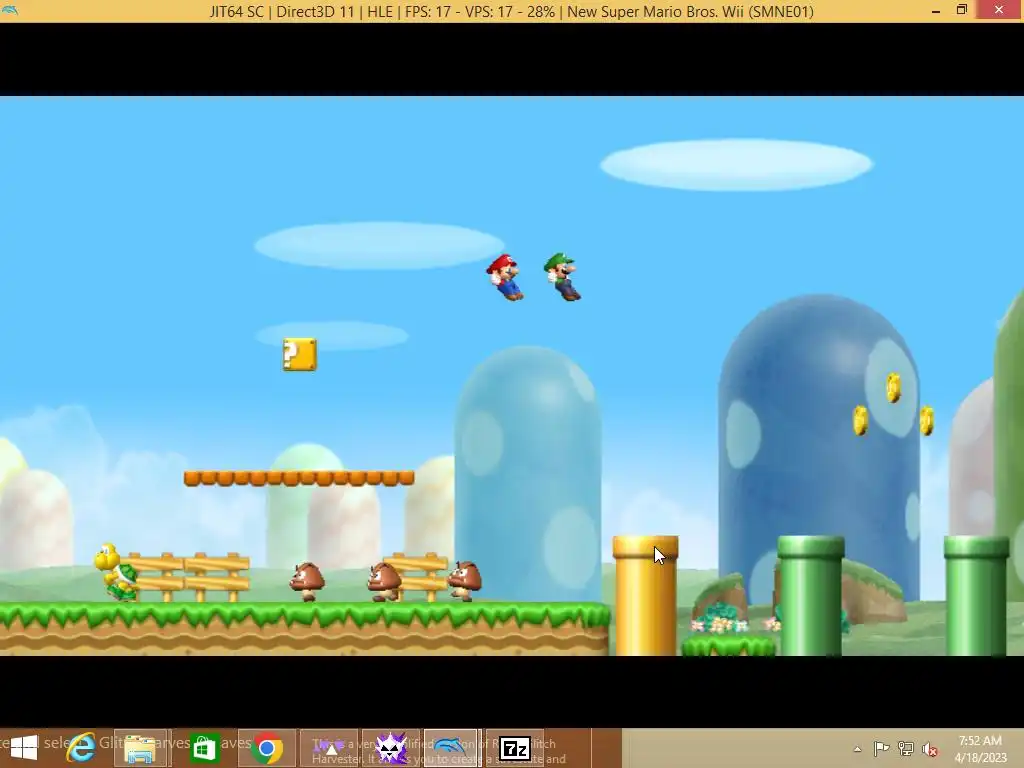This screenshot has height=768, width=1024.
Task: Open the clock showing 7:52 AM
Action: pyautogui.click(x=980, y=748)
